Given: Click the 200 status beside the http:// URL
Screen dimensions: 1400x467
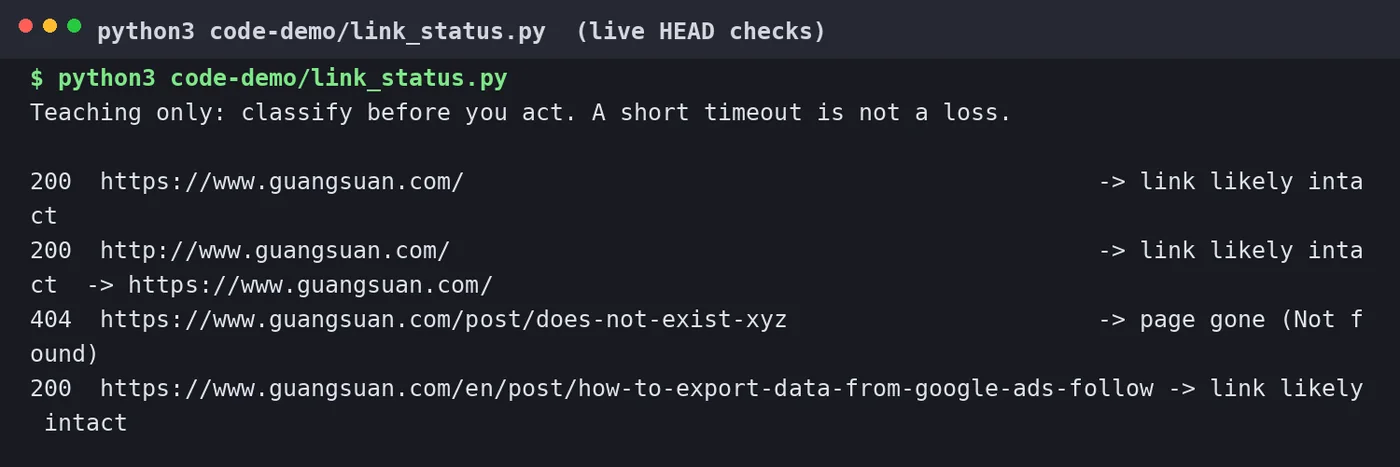Looking at the screenshot, I should point(51,250).
